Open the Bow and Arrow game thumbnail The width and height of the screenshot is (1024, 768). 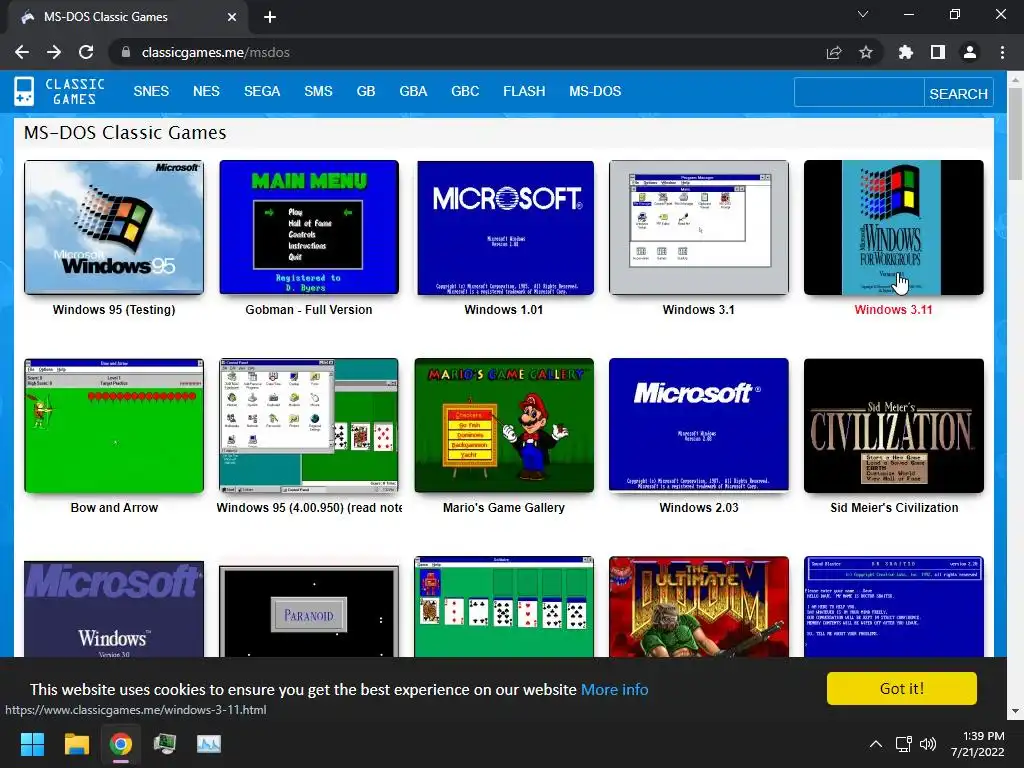pyautogui.click(x=114, y=425)
